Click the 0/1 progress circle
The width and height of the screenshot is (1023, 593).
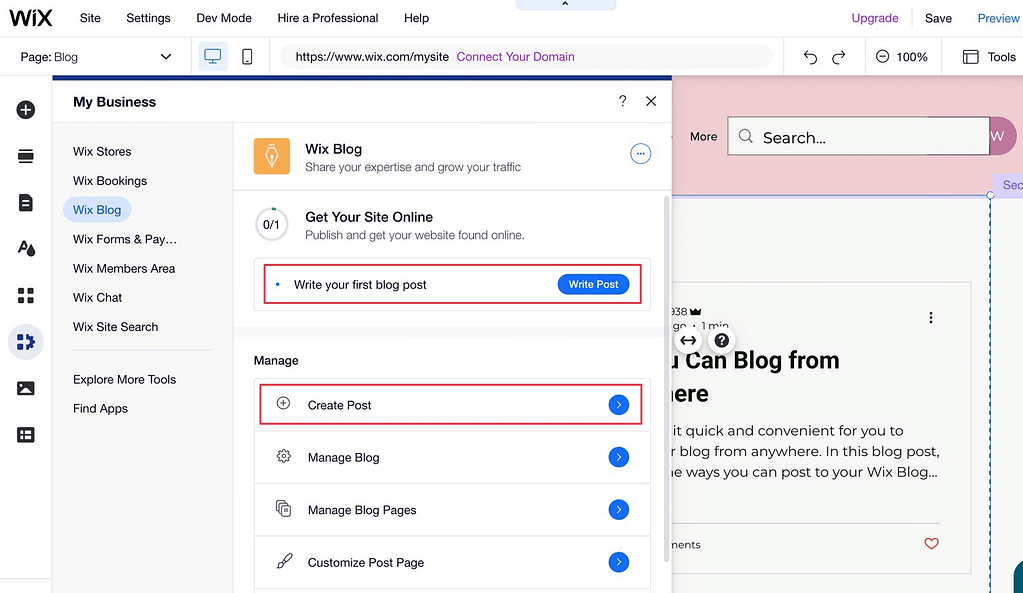click(x=271, y=224)
